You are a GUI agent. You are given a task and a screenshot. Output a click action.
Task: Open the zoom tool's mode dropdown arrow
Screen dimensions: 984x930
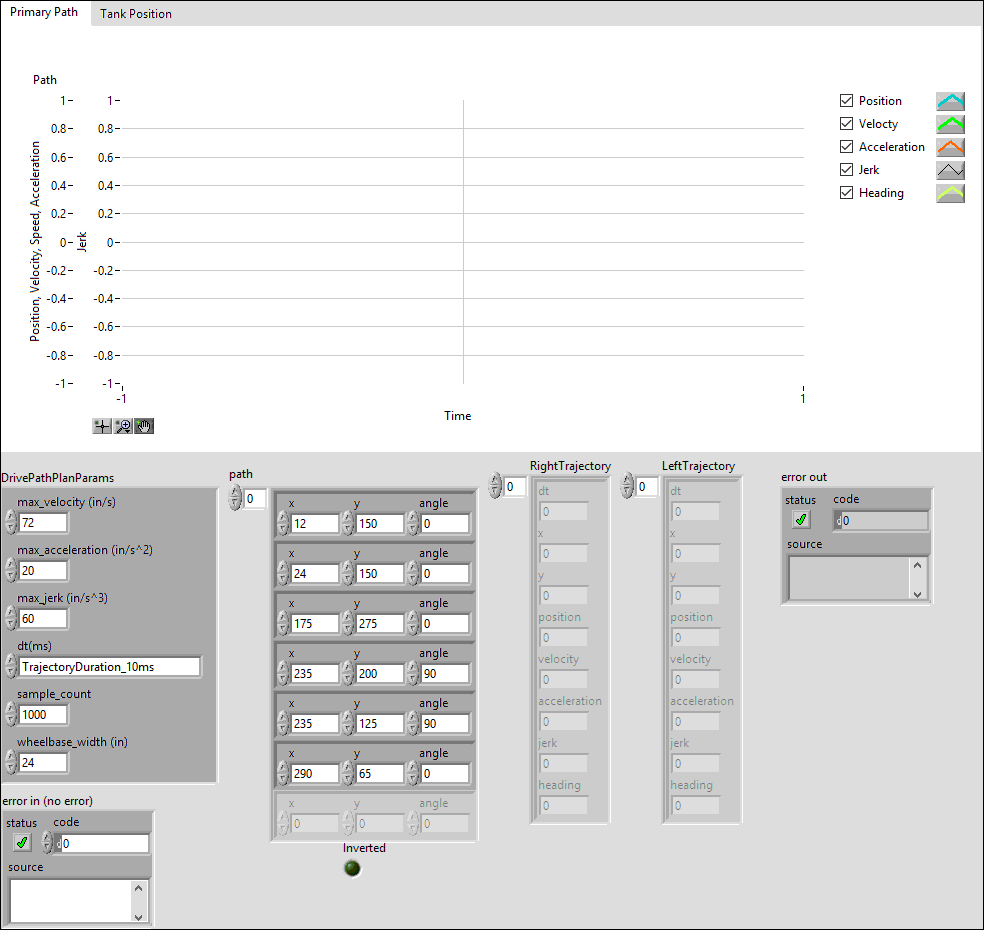coord(129,429)
